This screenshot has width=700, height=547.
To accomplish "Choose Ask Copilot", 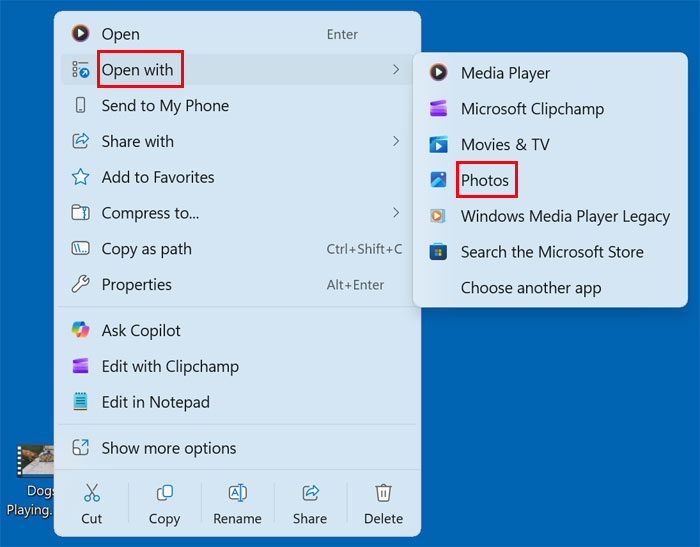I will coord(237,330).
